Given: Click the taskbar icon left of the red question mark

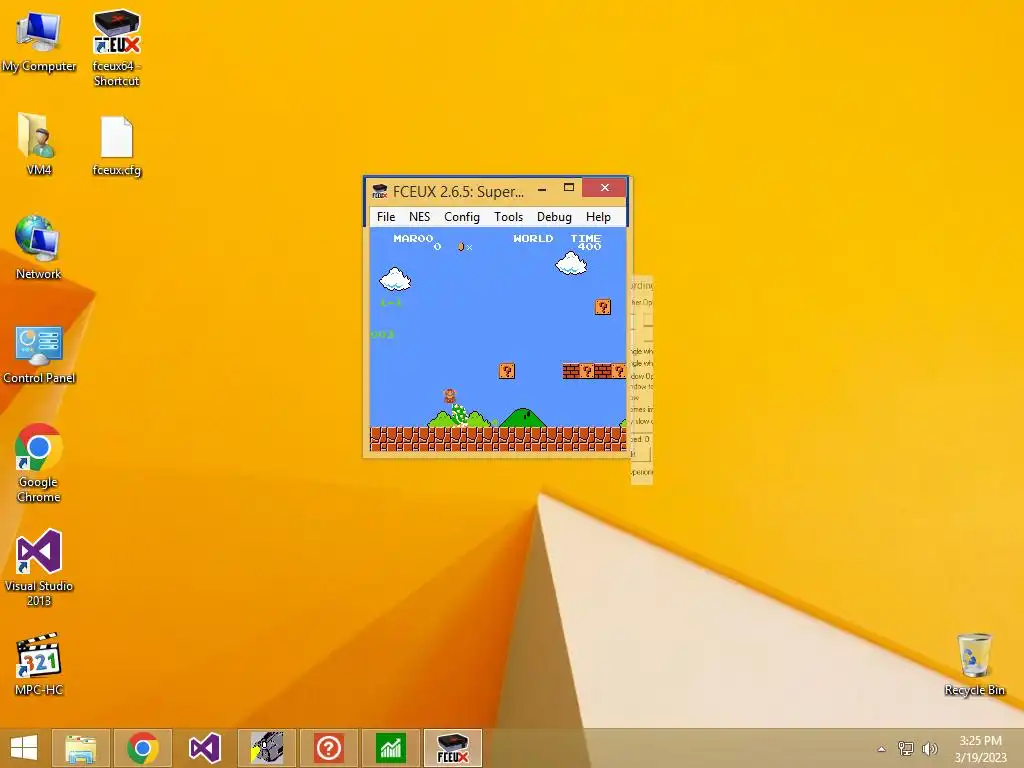Looking at the screenshot, I should [266, 748].
